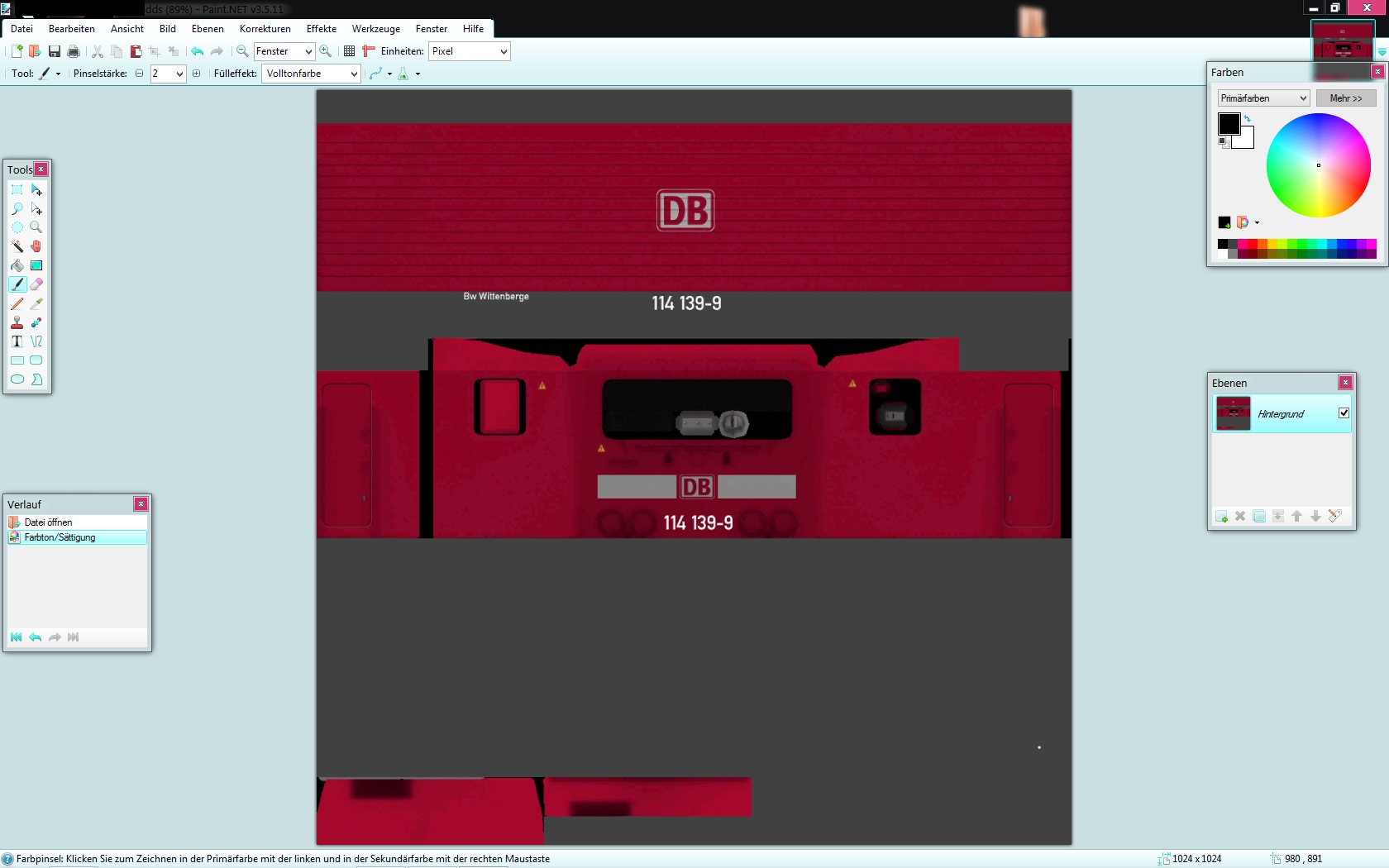Open the Korrekturen menu
The image size is (1389, 868).
pyautogui.click(x=265, y=29)
